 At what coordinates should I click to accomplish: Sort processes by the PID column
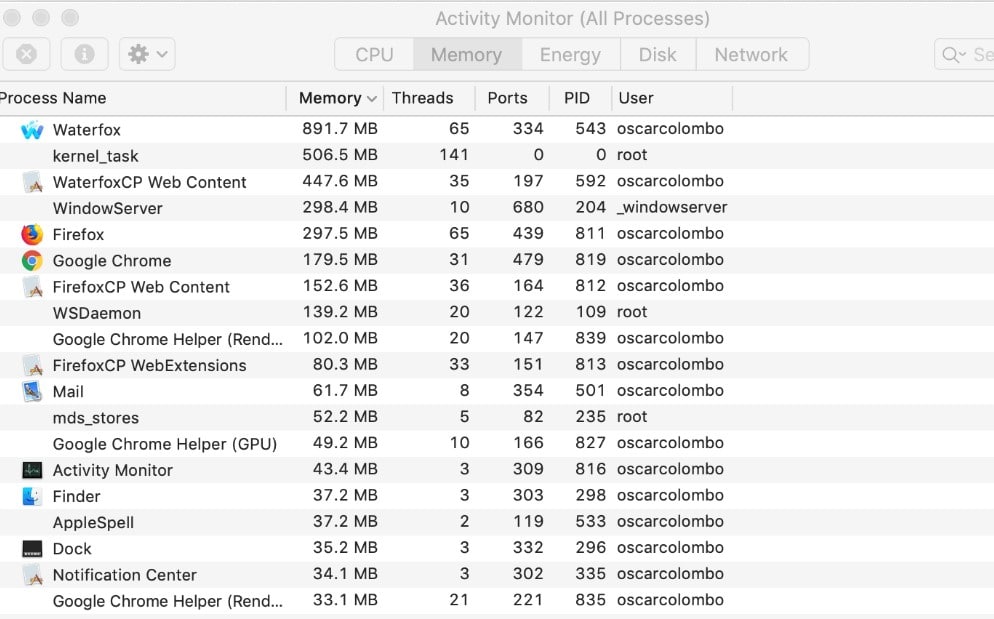pos(577,97)
